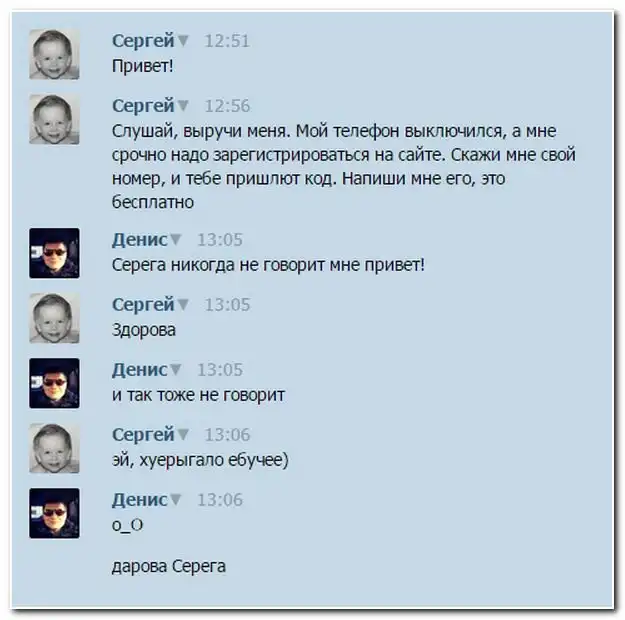Expand dropdown arrow next to Сергей at 12:56
Screen dimensions: 625x620
pos(183,106)
